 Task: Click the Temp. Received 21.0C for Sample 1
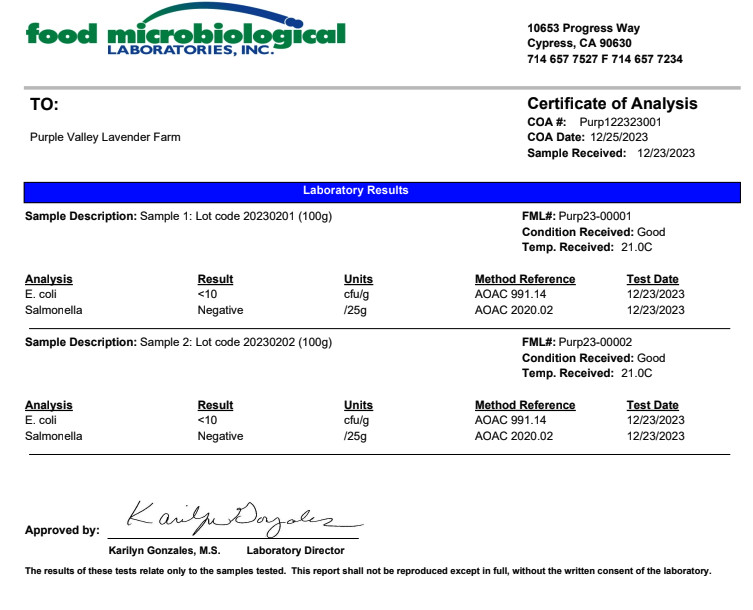[636, 247]
